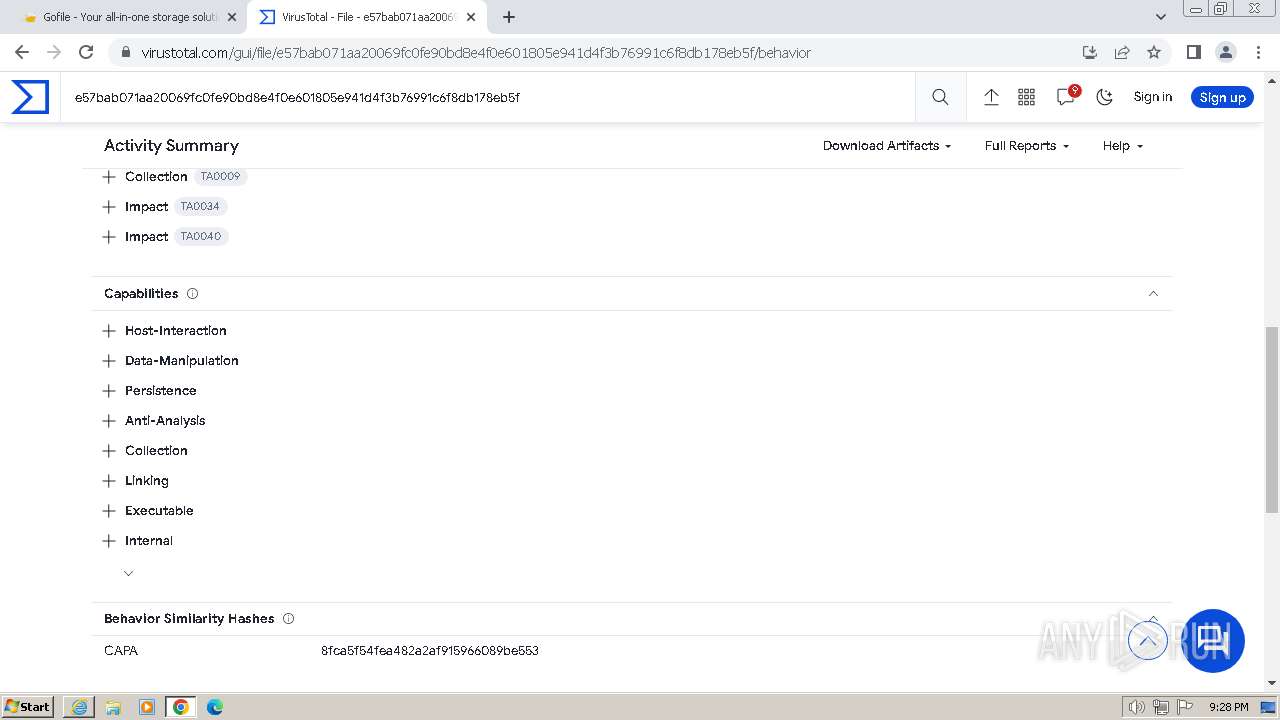Open the tab search chevron

pos(1160,17)
